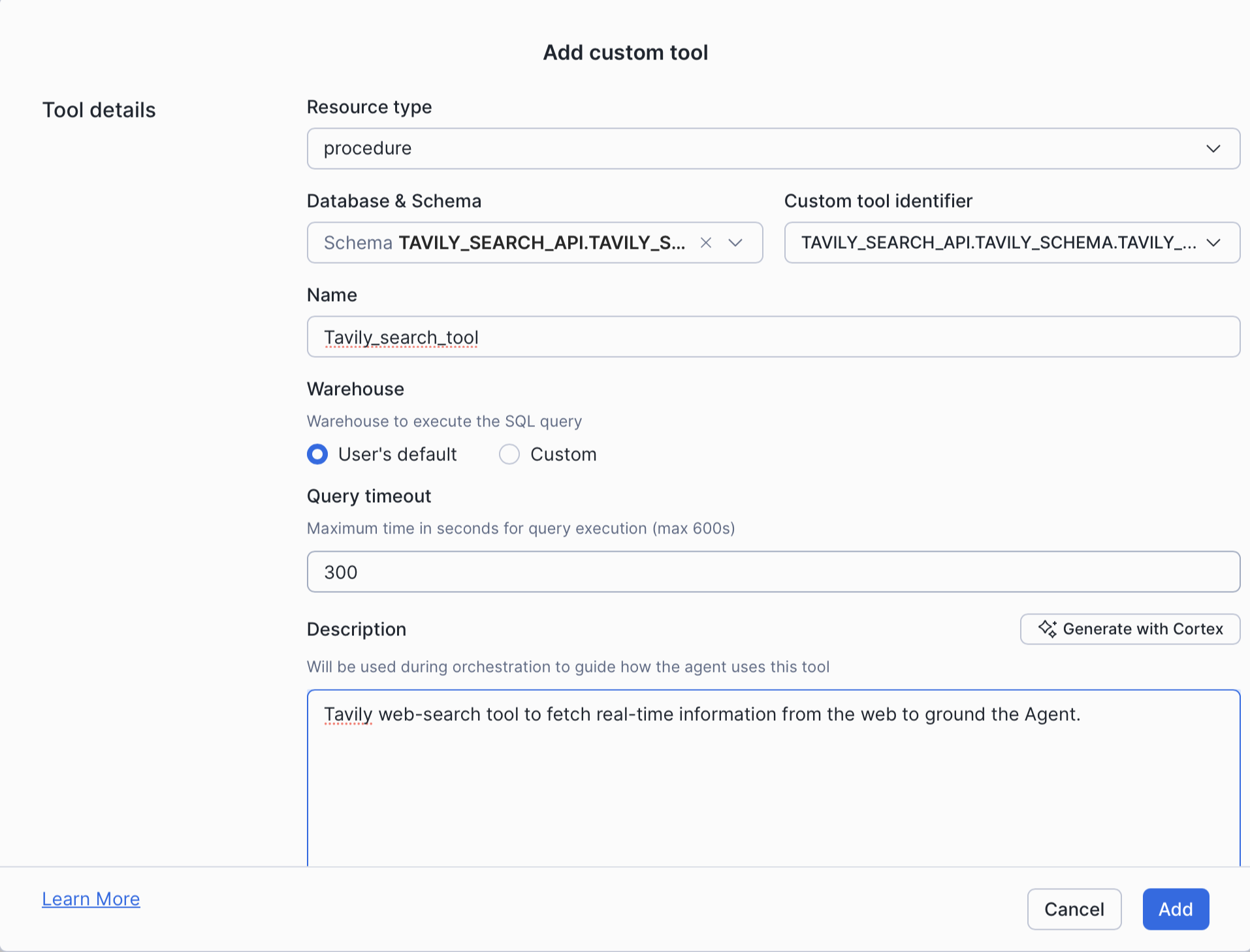Click the Custom tool identifier chevron icon

point(1214,243)
